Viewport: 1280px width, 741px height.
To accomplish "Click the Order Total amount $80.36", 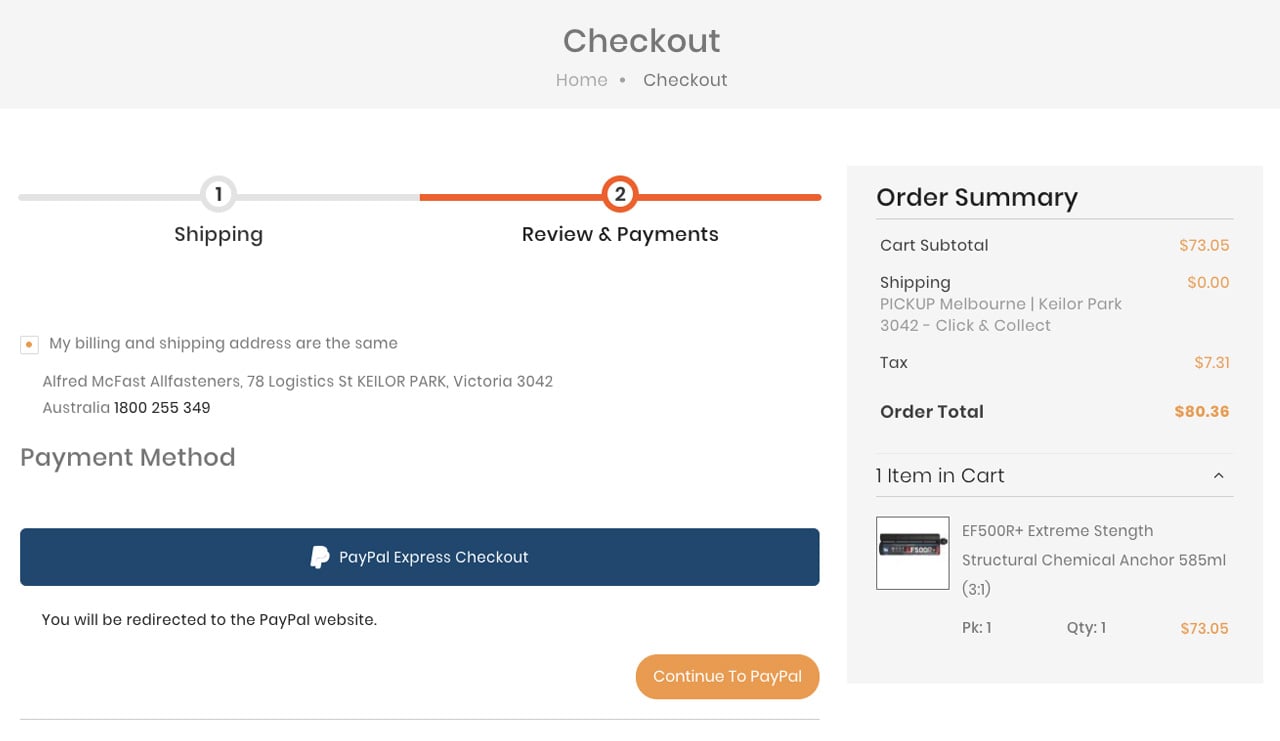I will [x=1201, y=412].
